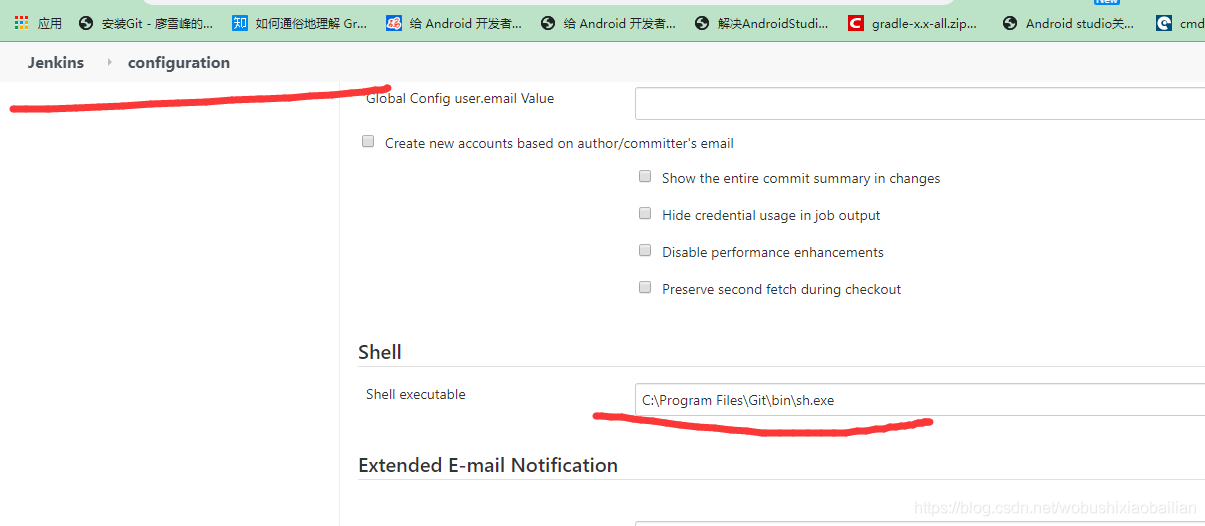
Task: Expand the breadcrumb arrow after Jenkins
Action: 109,62
